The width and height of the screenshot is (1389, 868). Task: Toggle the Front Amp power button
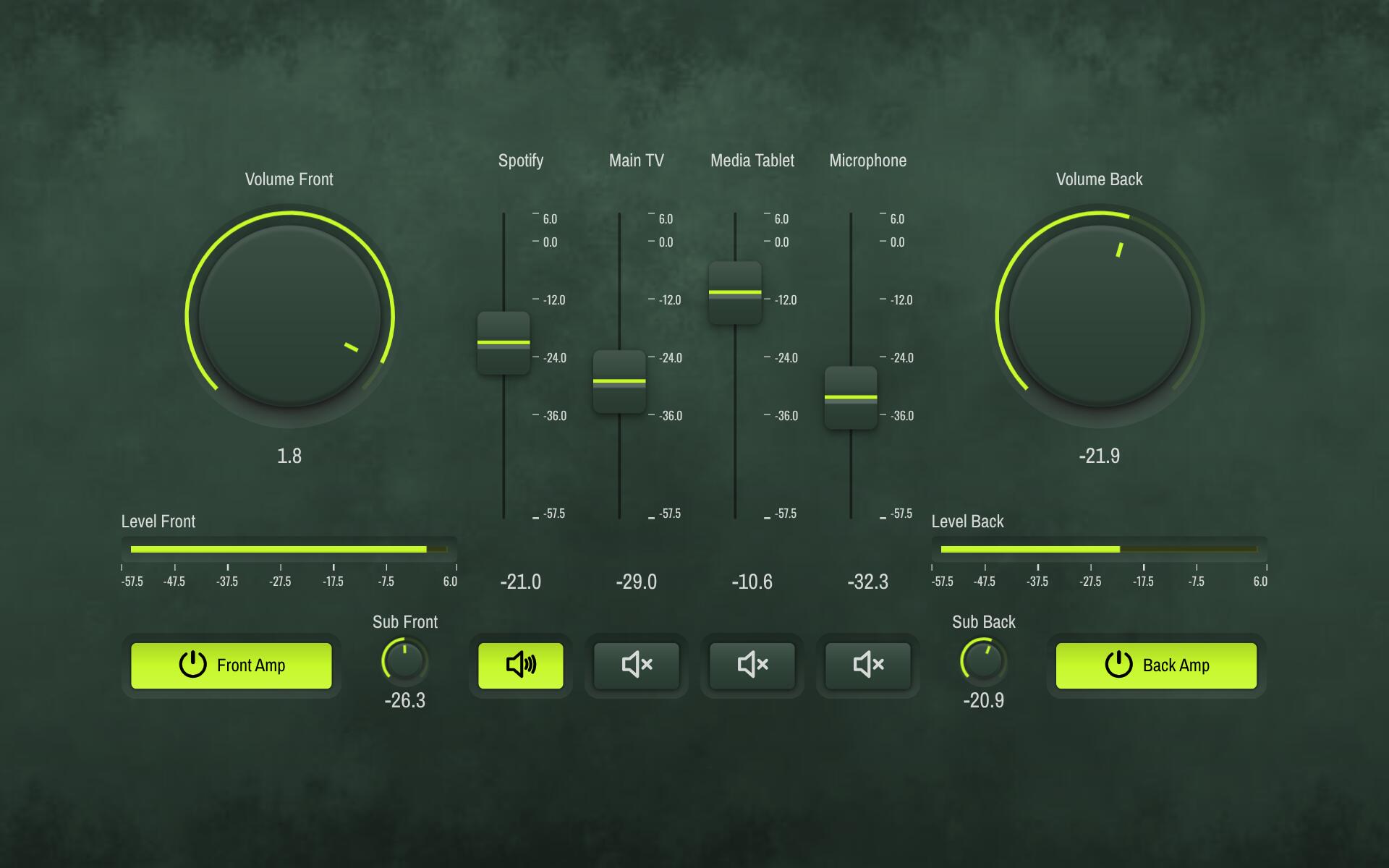point(231,665)
